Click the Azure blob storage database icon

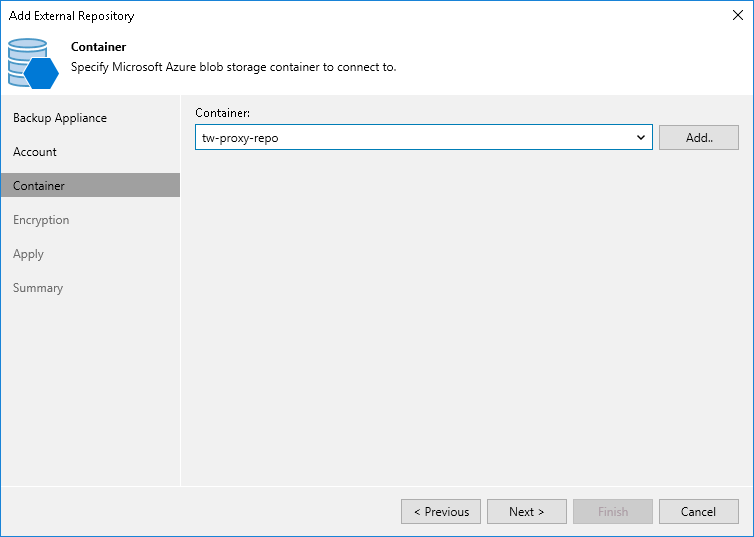pos(33,63)
